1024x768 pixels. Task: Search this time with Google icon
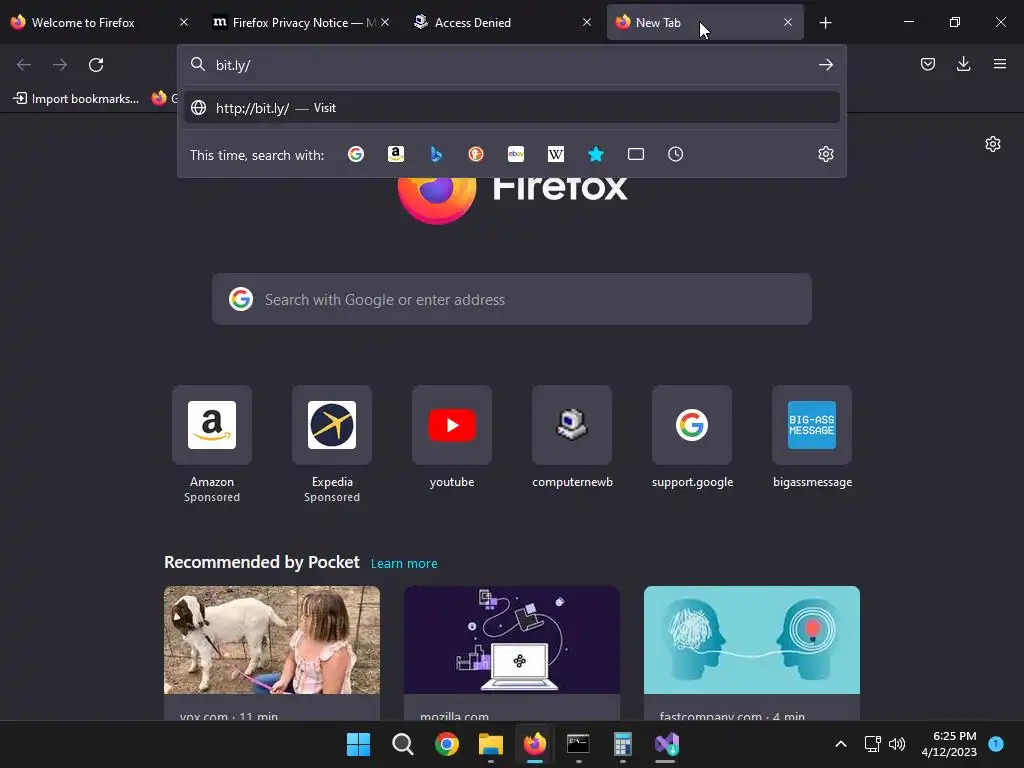(x=356, y=154)
